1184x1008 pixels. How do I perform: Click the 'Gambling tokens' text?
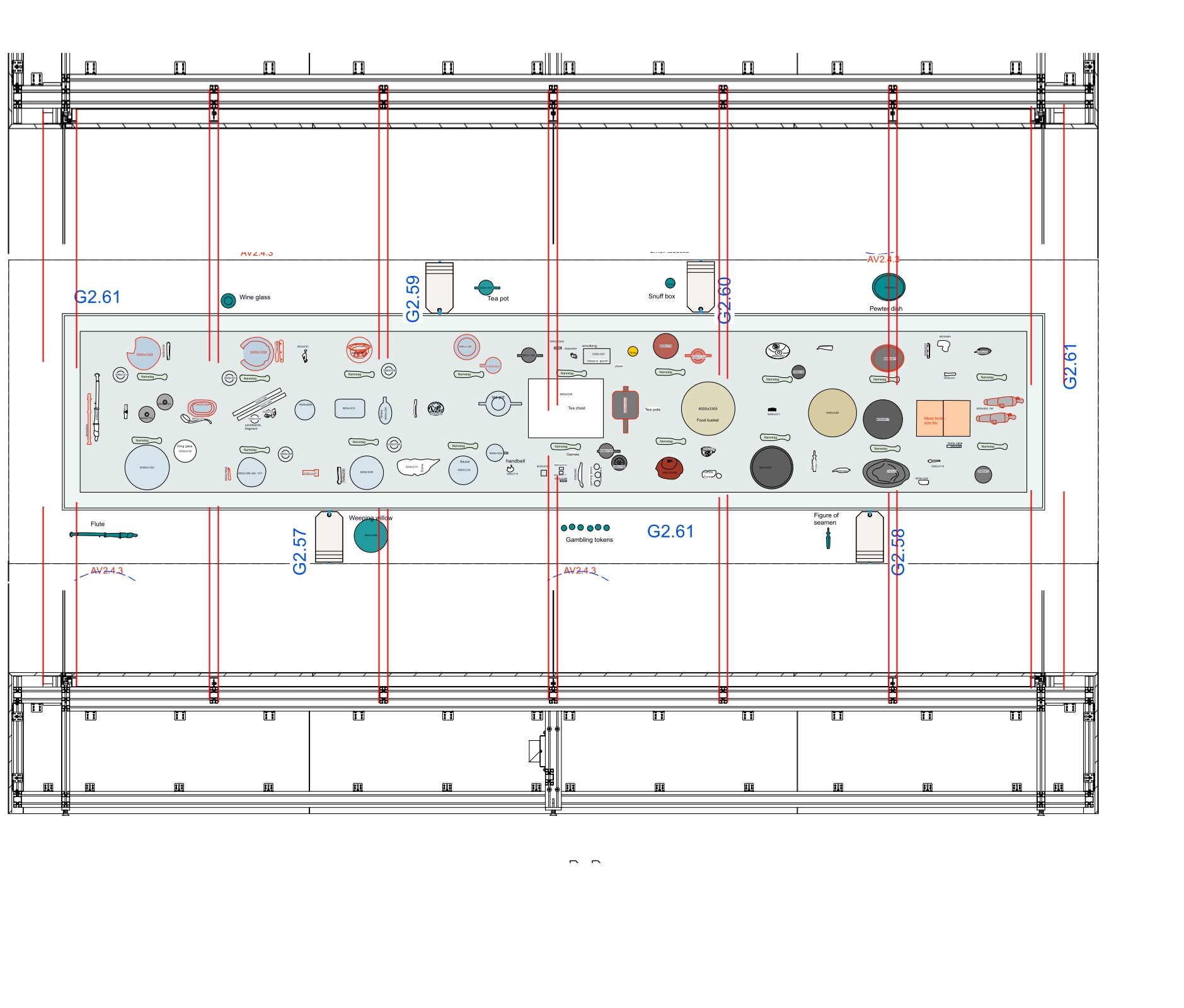589,539
